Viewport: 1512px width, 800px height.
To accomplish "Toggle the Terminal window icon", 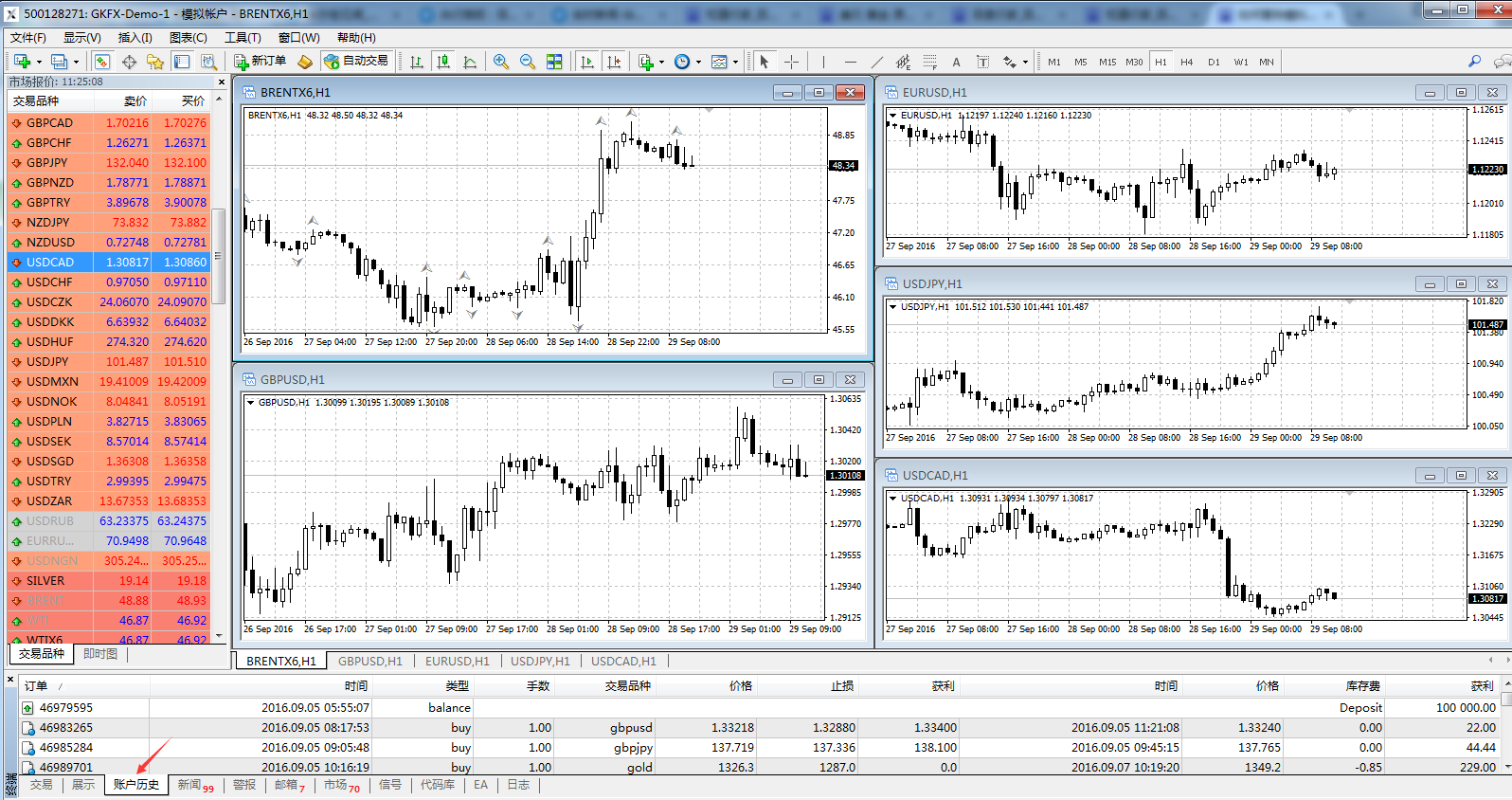I will coord(182,62).
